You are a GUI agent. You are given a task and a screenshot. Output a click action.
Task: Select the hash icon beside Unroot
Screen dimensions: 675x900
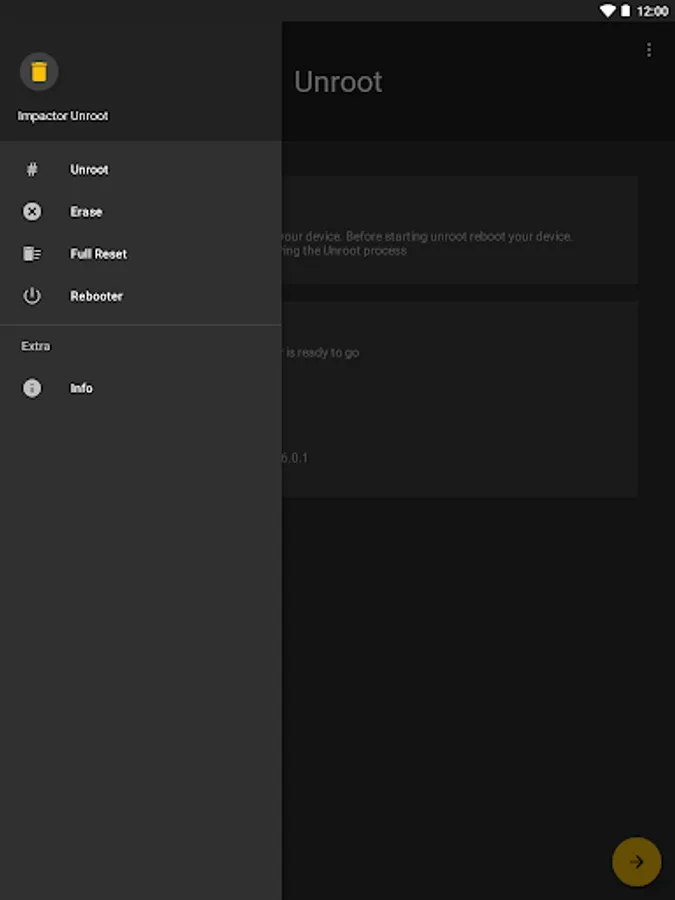tap(32, 169)
